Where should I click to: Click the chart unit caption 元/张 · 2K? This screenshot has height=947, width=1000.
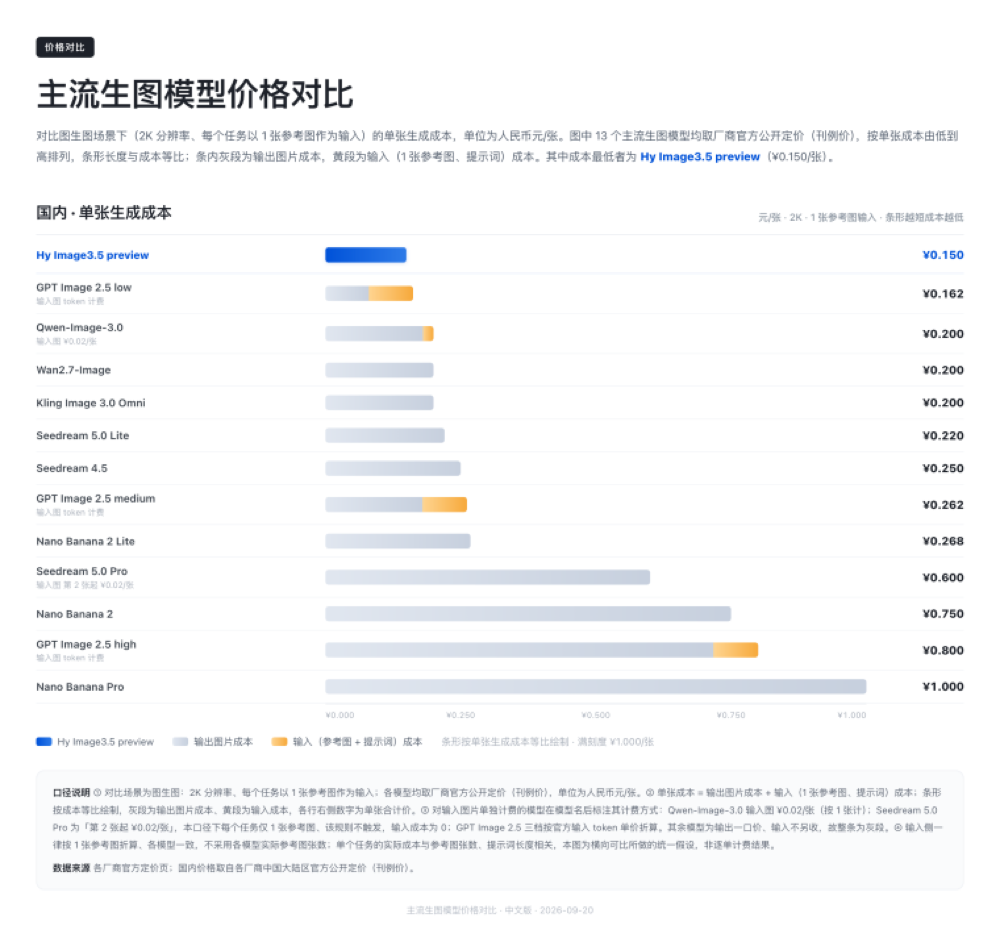pos(860,218)
